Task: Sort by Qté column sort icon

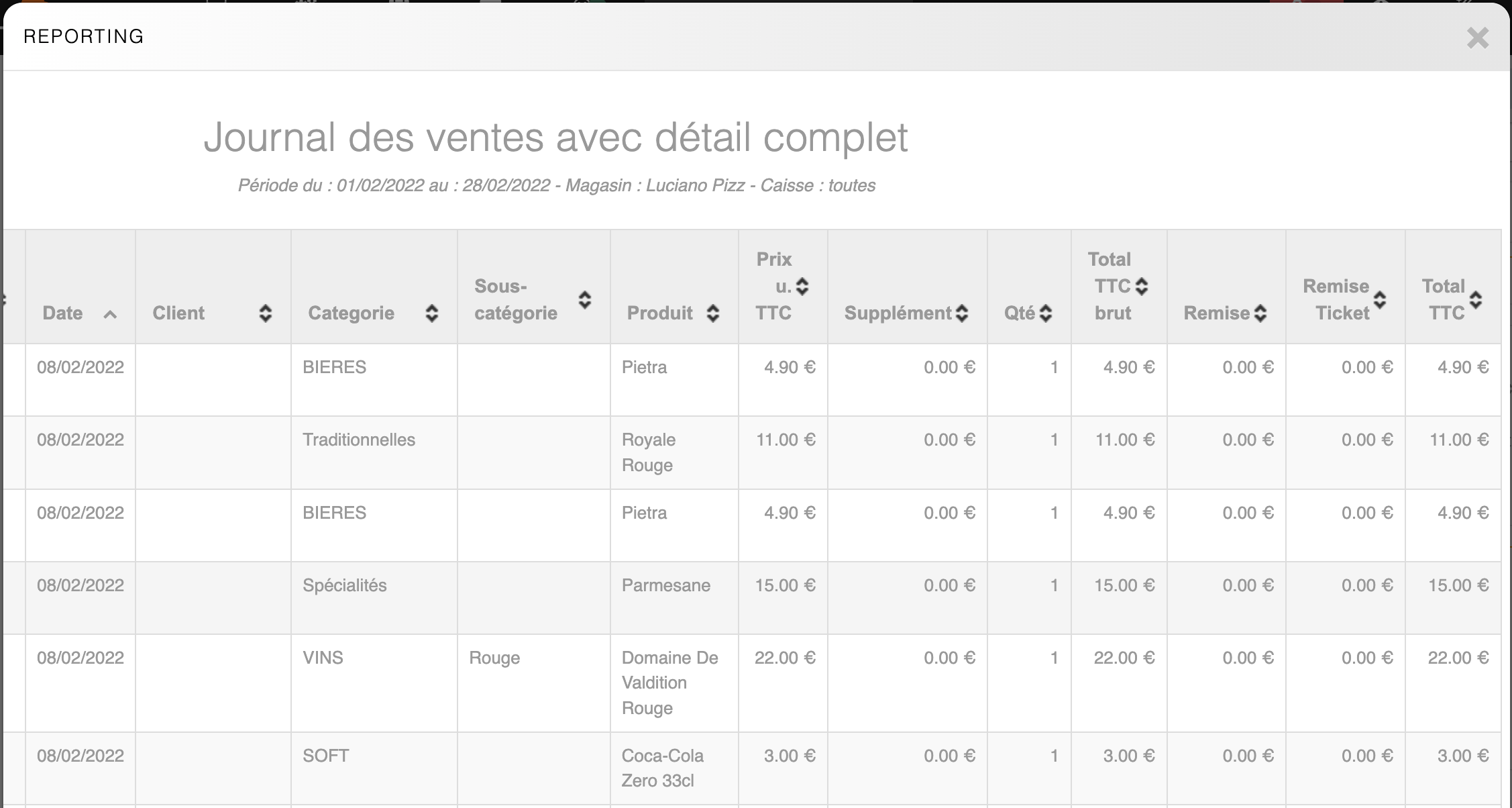Action: (1046, 313)
